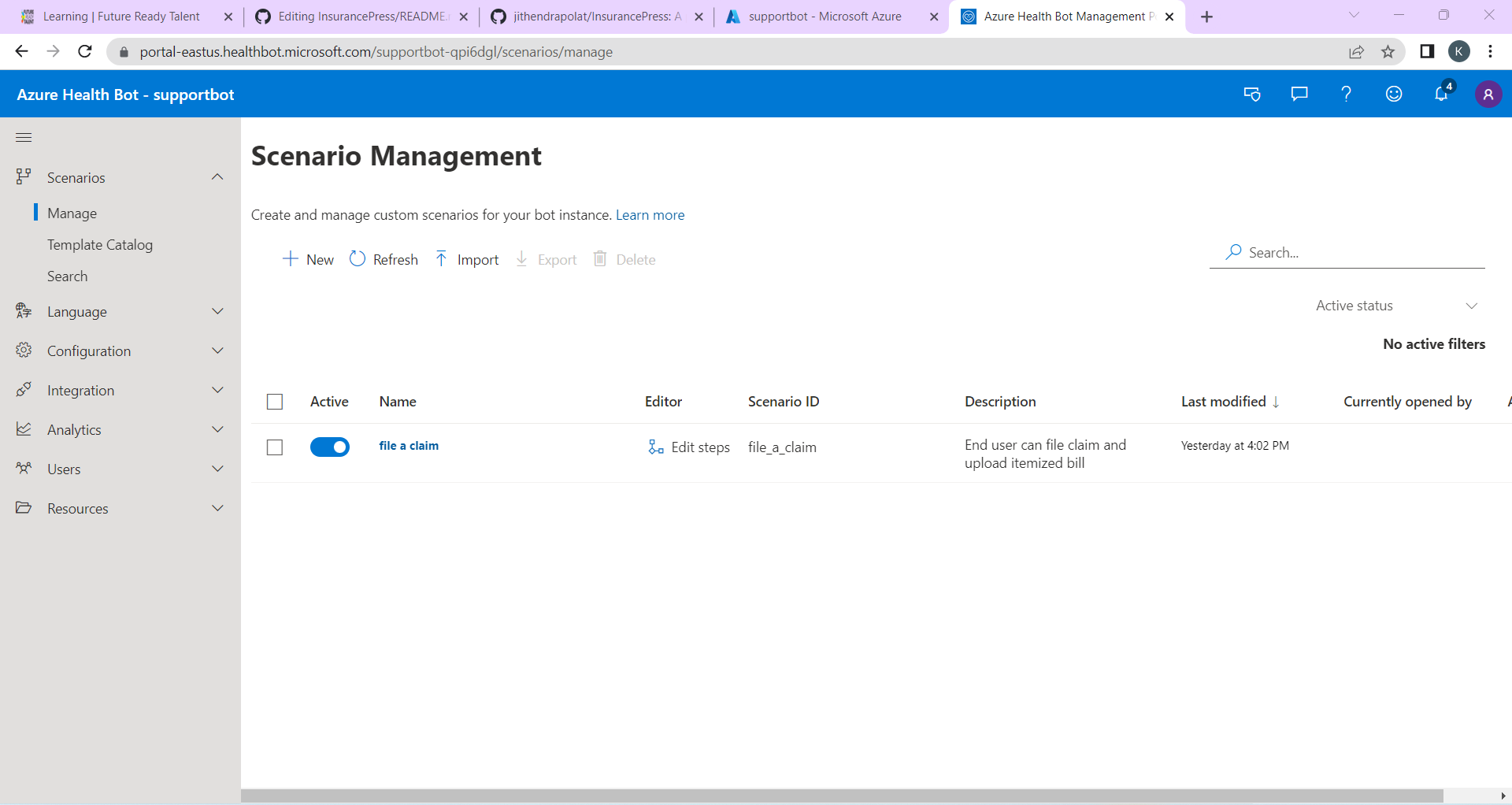Click Refresh button in toolbar
Screen dimensions: 1512x805
coord(384,259)
